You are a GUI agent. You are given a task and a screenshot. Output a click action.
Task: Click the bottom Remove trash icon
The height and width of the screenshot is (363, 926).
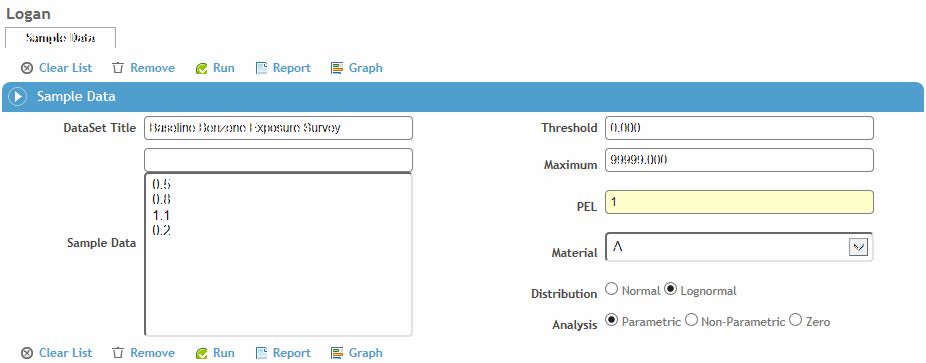[118, 353]
